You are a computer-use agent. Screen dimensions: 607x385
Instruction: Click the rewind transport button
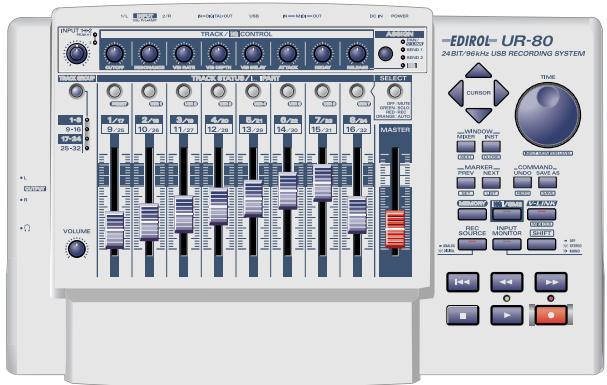(507, 282)
